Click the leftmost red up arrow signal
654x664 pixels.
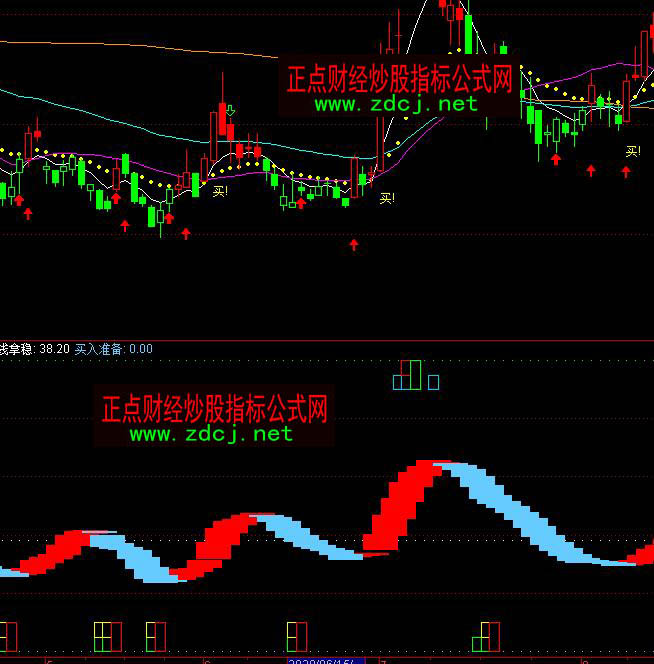27,213
